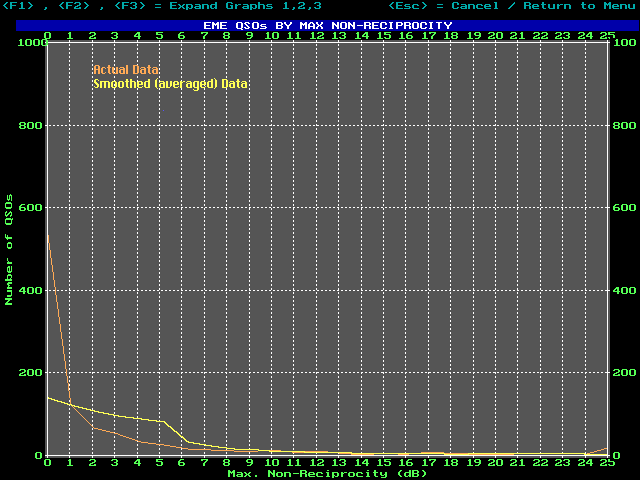Click the 'Actual Data' legend label
This screenshot has height=480, width=640.
tap(126, 70)
